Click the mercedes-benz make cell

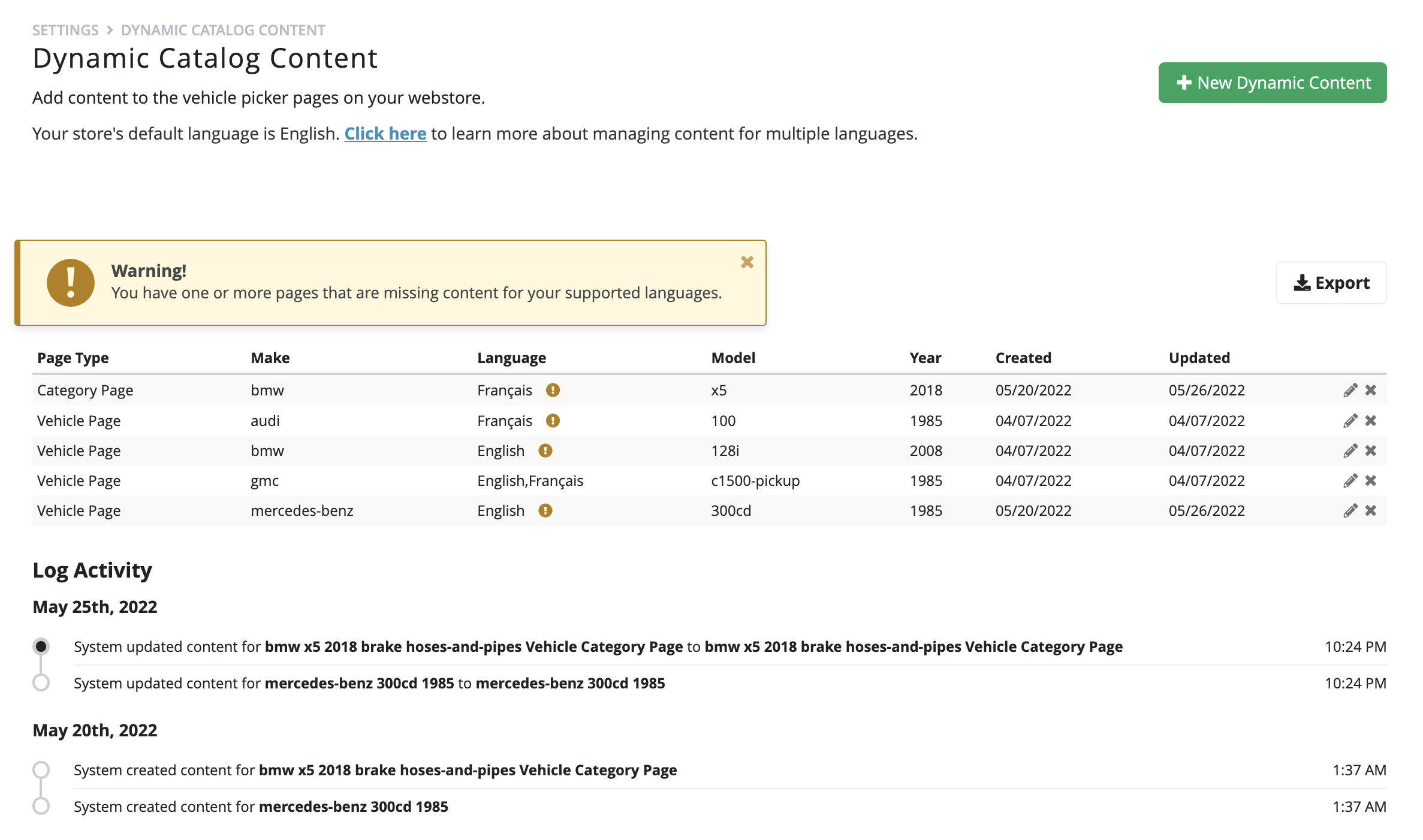302,510
